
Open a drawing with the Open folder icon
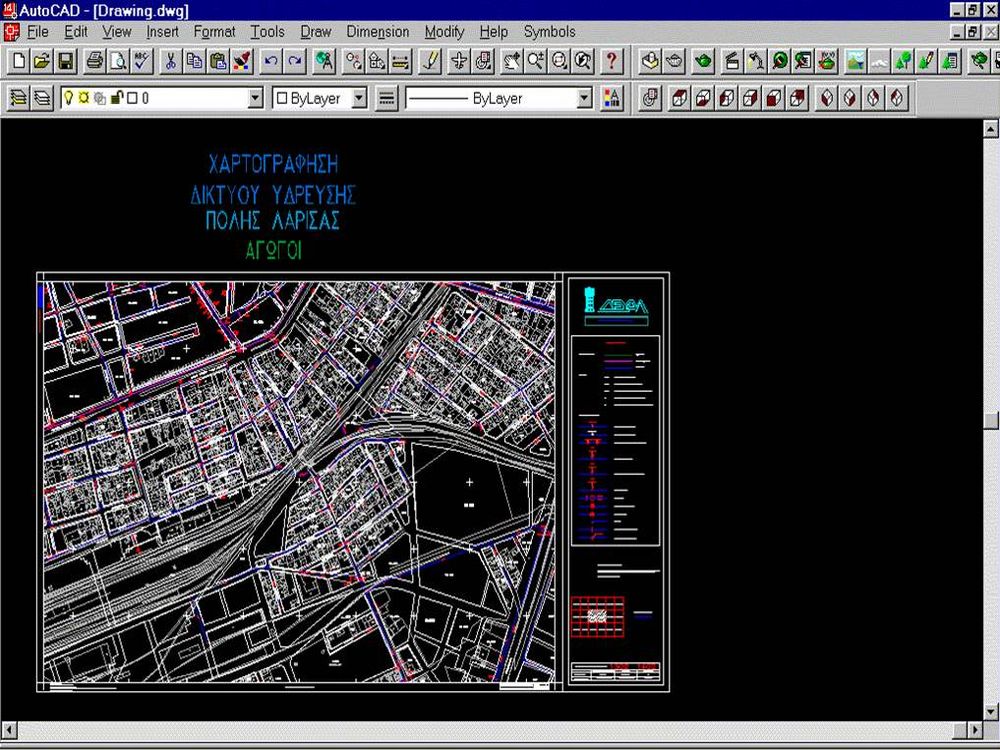41,61
